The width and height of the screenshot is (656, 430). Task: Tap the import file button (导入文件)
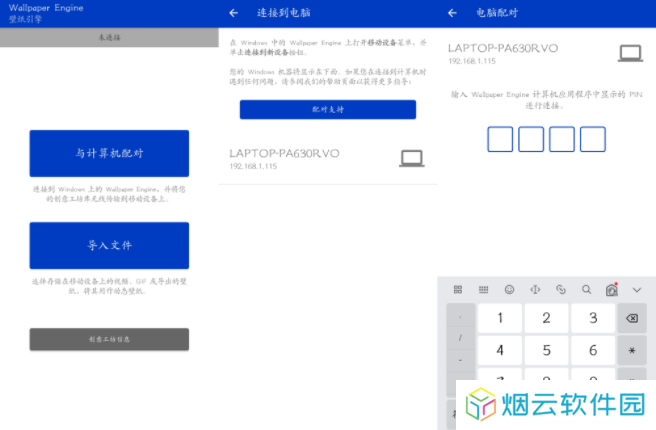click(109, 245)
